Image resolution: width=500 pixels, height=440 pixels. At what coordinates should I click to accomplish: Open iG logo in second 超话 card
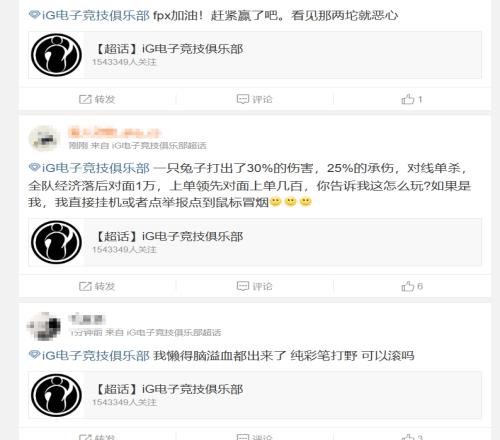[x=56, y=242]
